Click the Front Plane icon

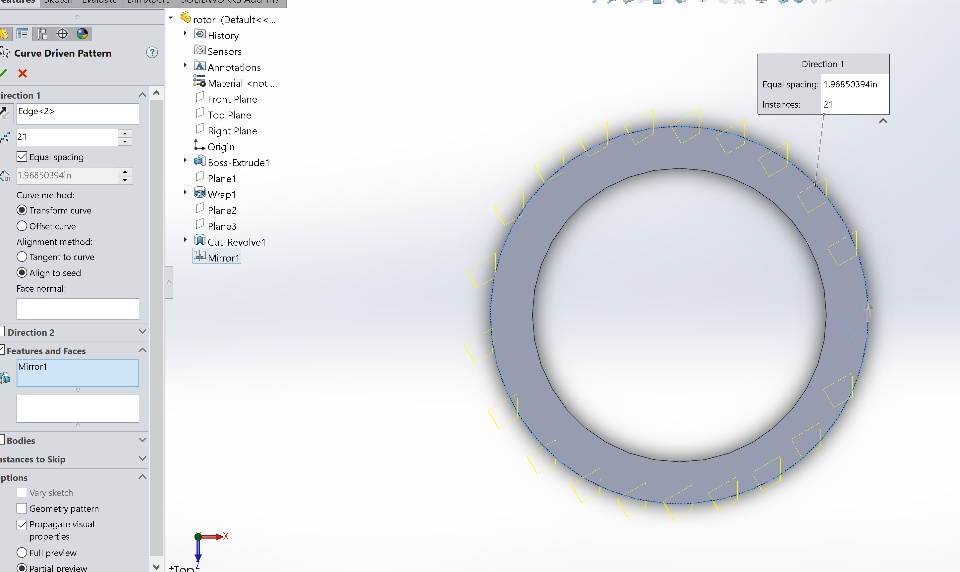pos(200,97)
